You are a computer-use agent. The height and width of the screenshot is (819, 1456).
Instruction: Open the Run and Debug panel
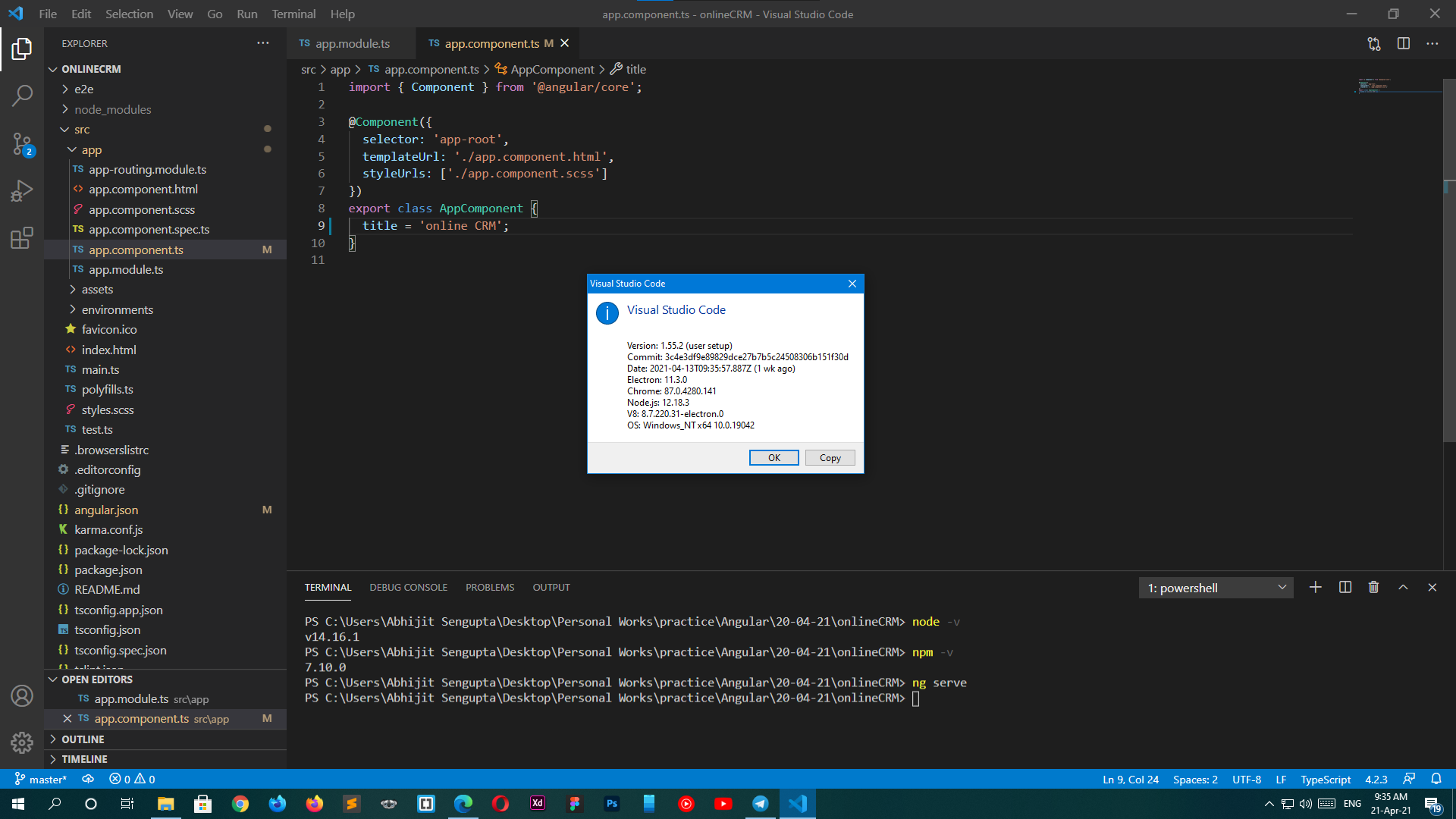point(22,190)
